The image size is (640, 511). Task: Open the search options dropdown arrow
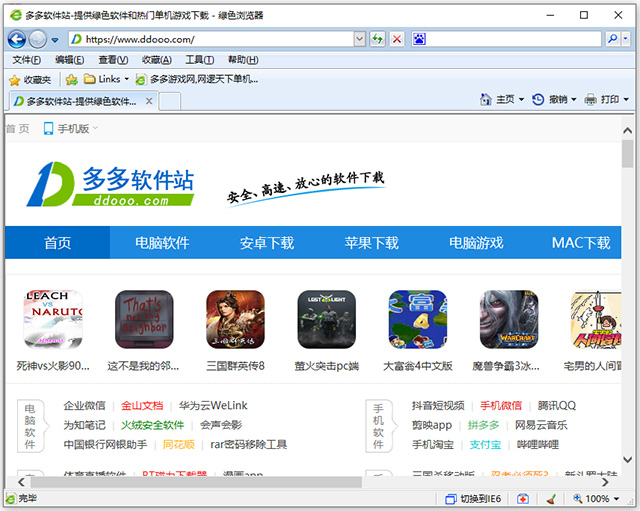click(x=625, y=39)
